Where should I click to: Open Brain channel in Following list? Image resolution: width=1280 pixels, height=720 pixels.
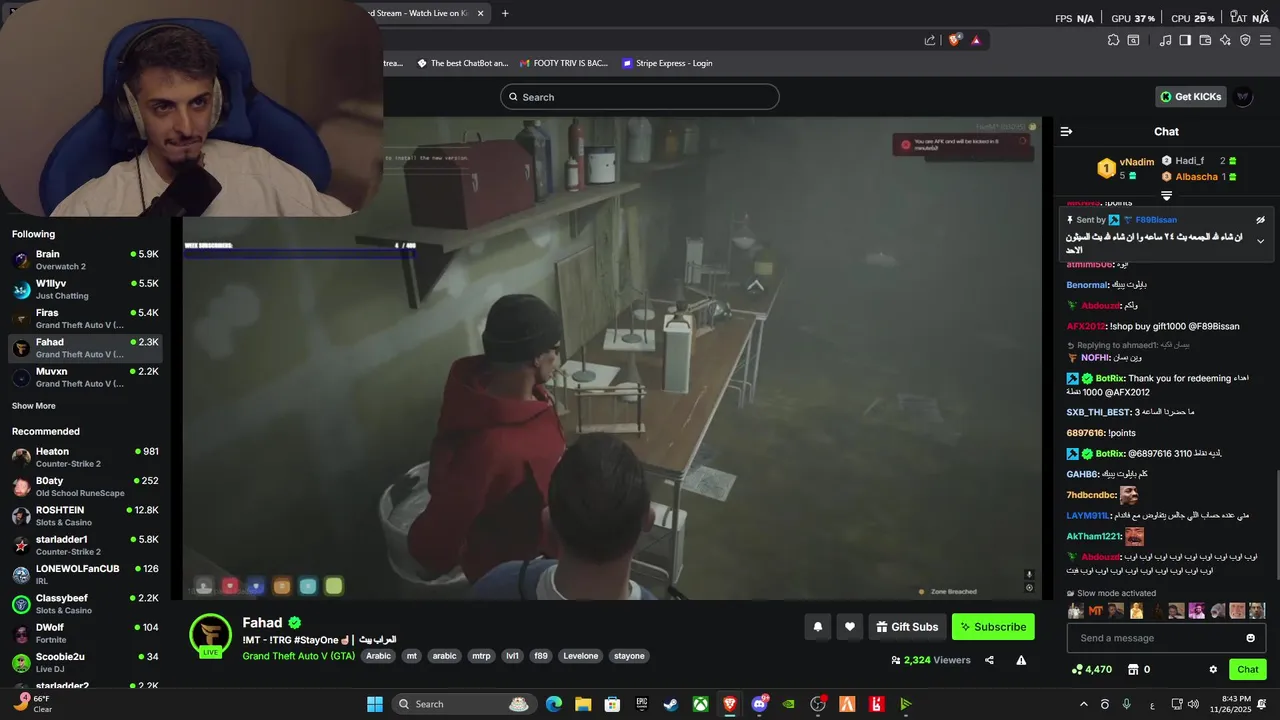[85, 260]
